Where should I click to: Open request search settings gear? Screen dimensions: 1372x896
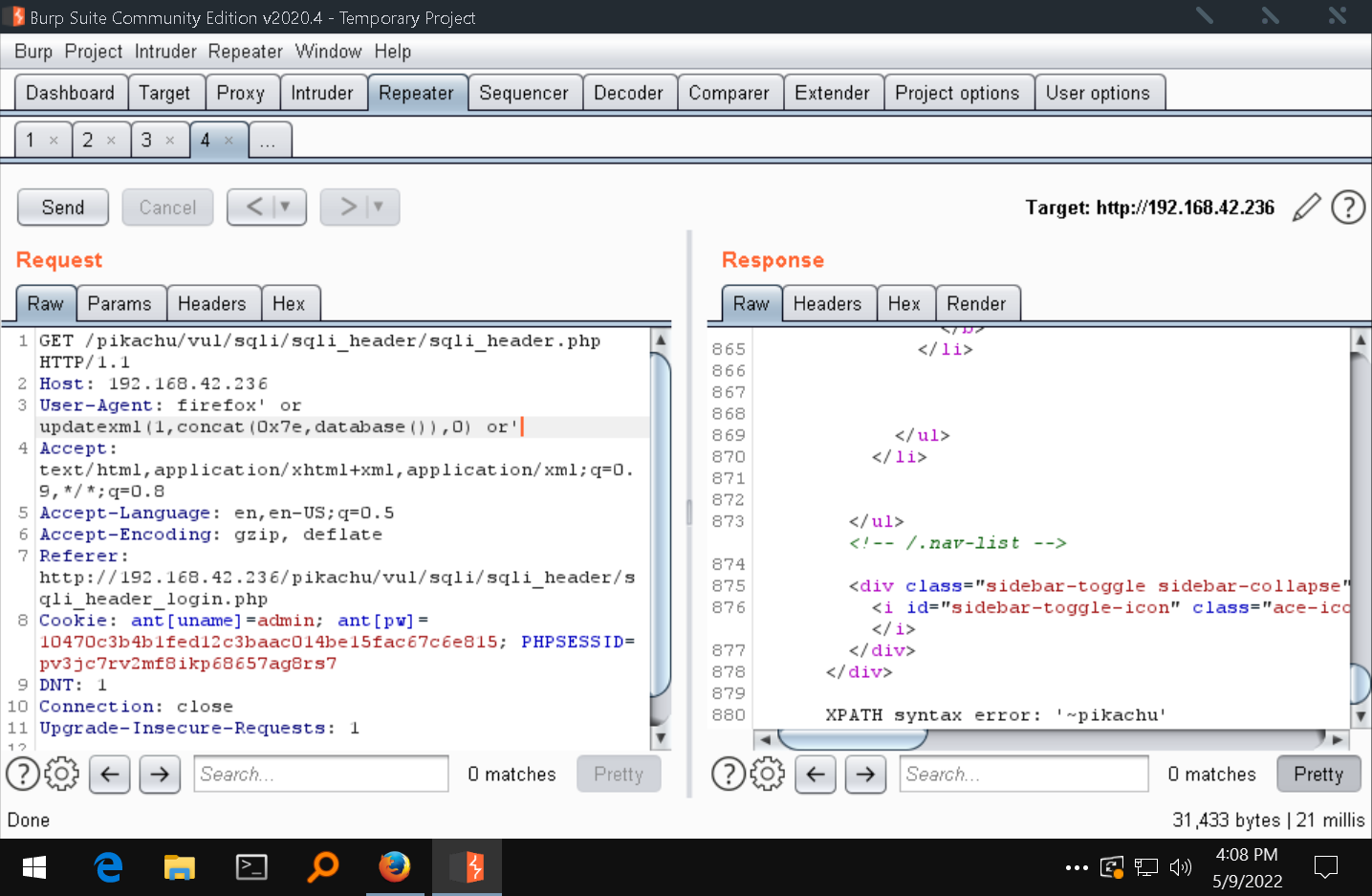(x=62, y=774)
